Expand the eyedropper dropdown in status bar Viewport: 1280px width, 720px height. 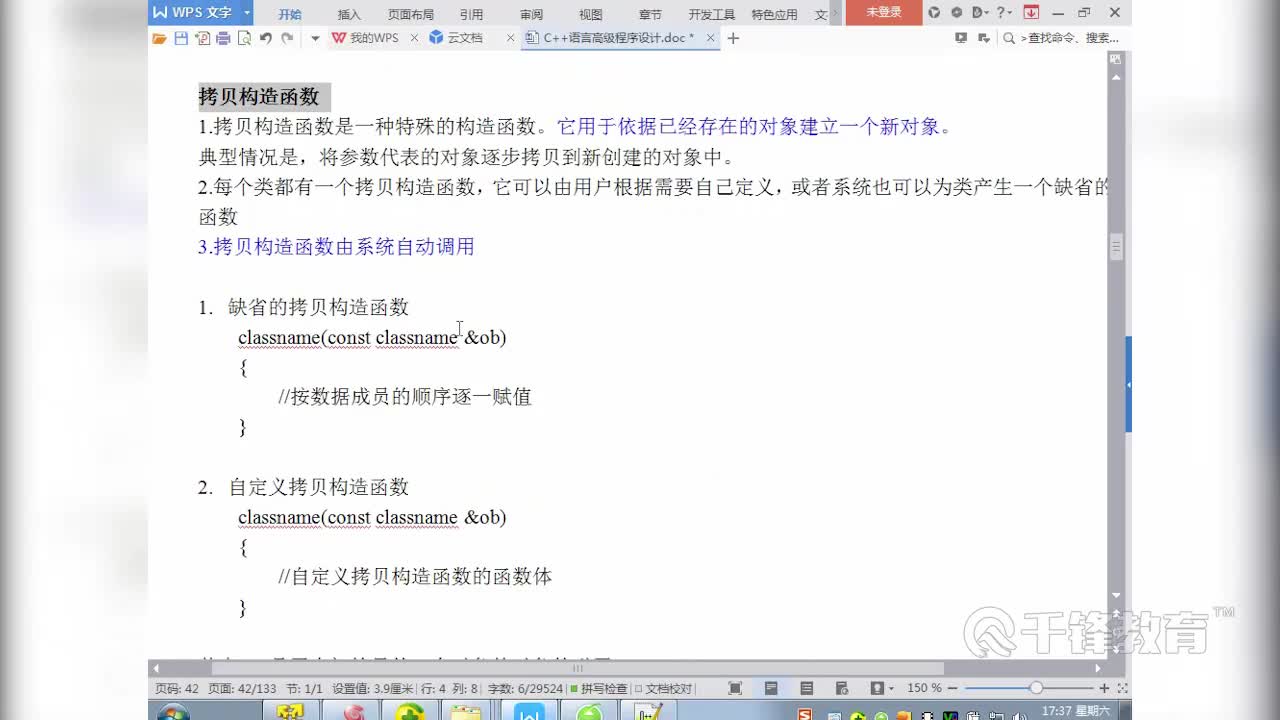[891, 688]
